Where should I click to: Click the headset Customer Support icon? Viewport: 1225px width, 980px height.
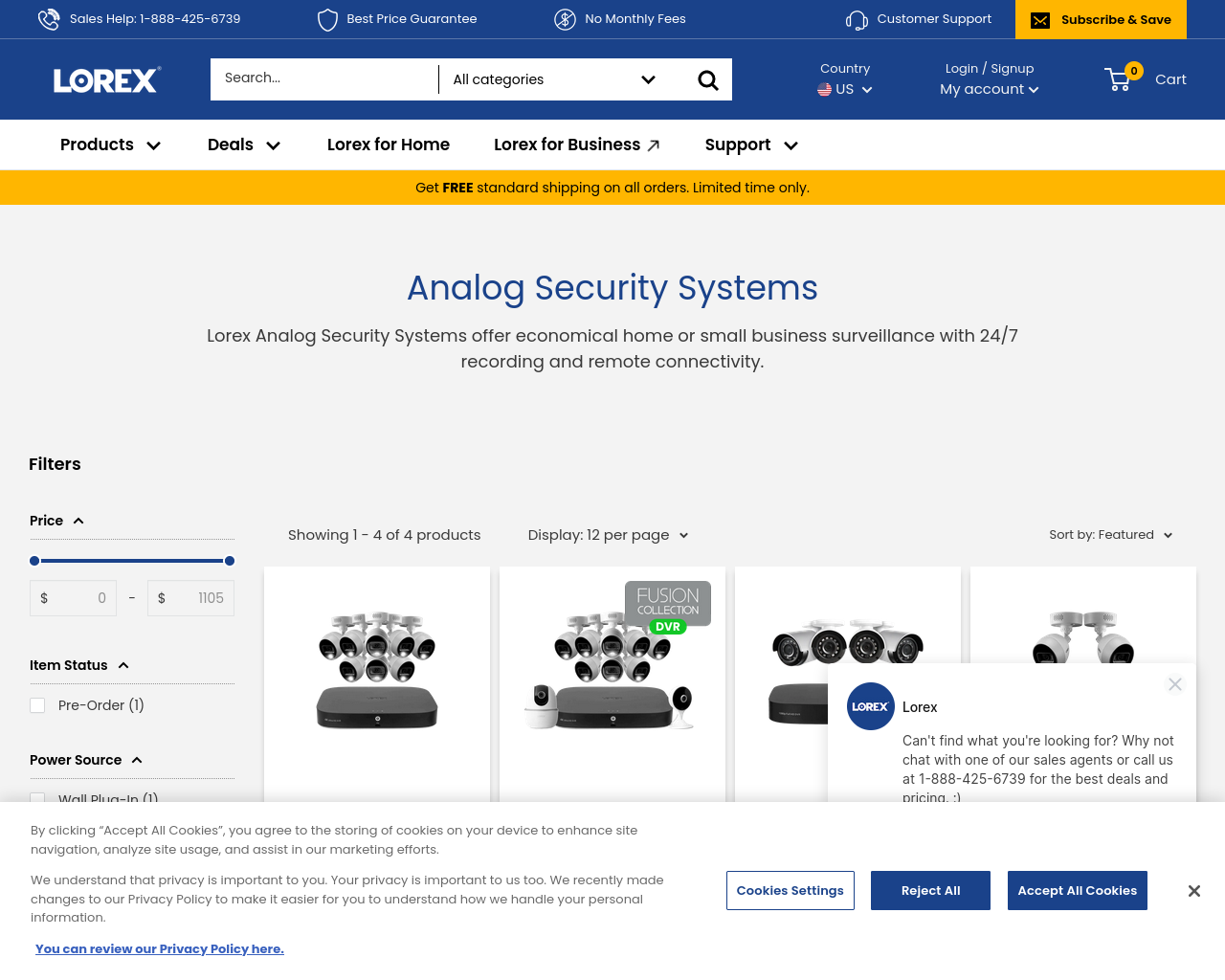(x=857, y=19)
